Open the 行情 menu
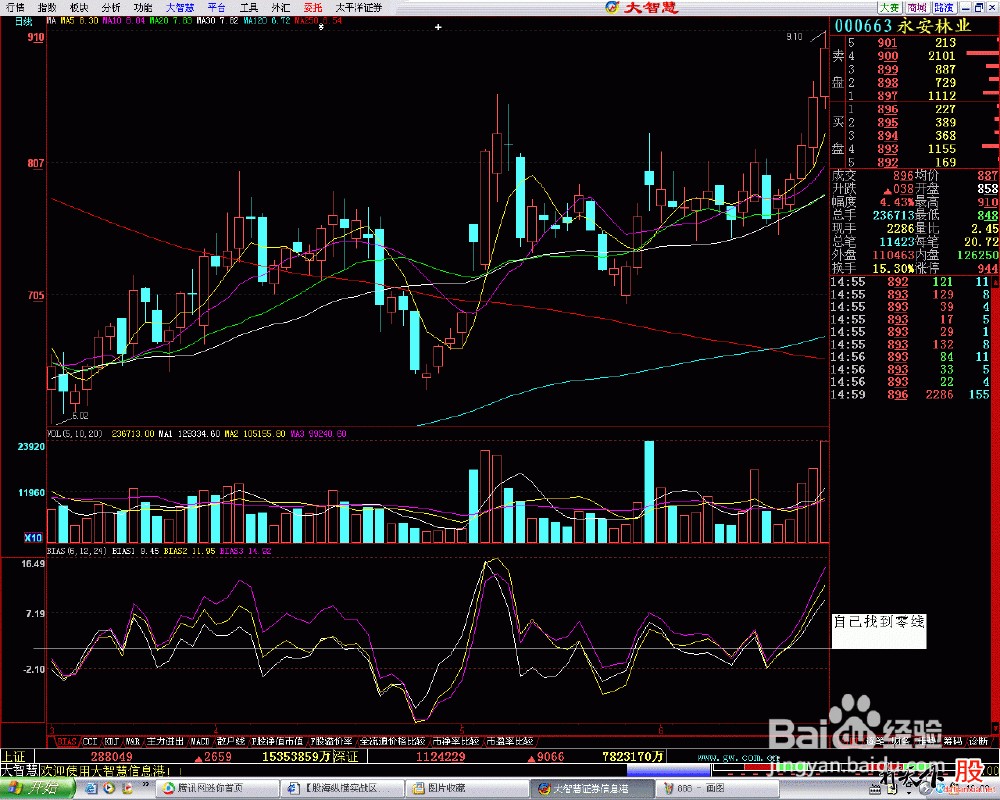 click(15, 8)
